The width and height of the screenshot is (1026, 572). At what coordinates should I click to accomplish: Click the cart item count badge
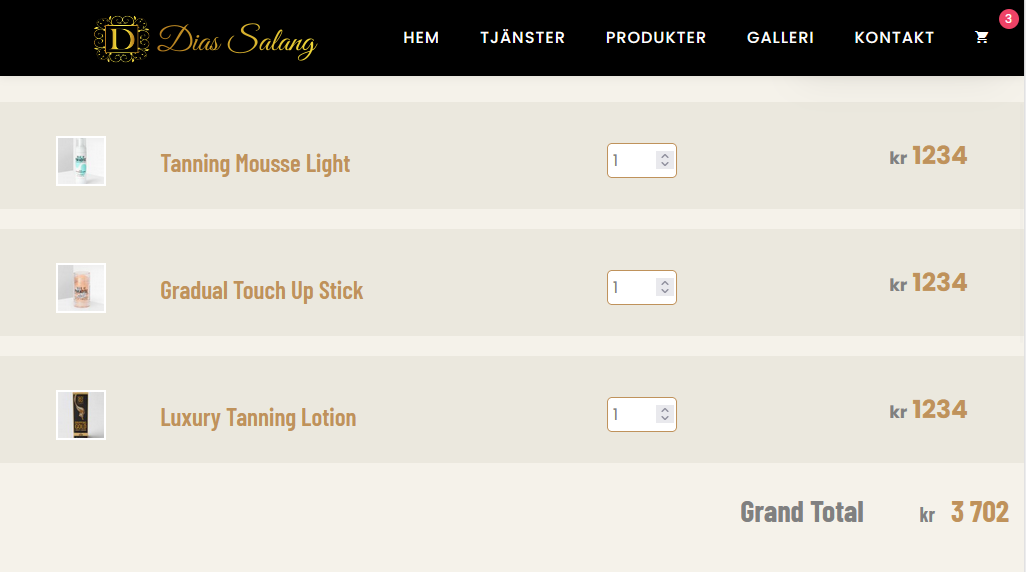coord(1007,19)
